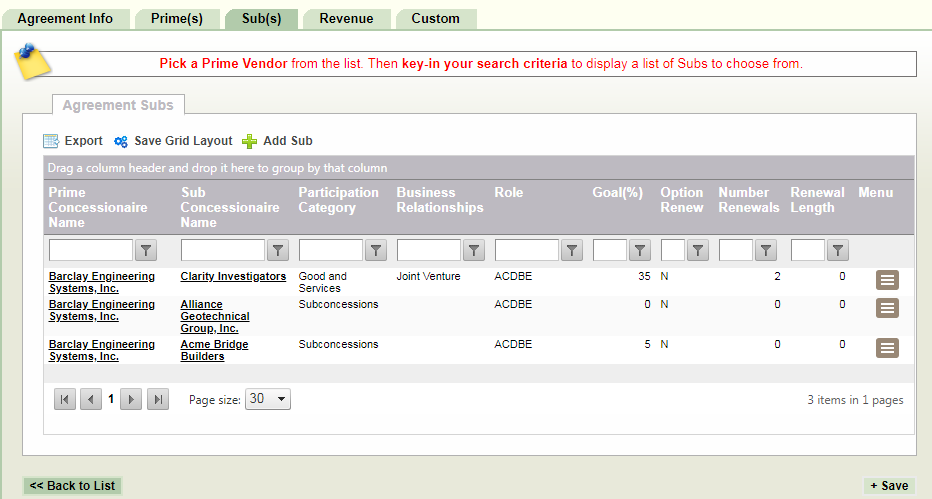Open the Agreement Info tab
This screenshot has width=932, height=499.
pos(66,19)
